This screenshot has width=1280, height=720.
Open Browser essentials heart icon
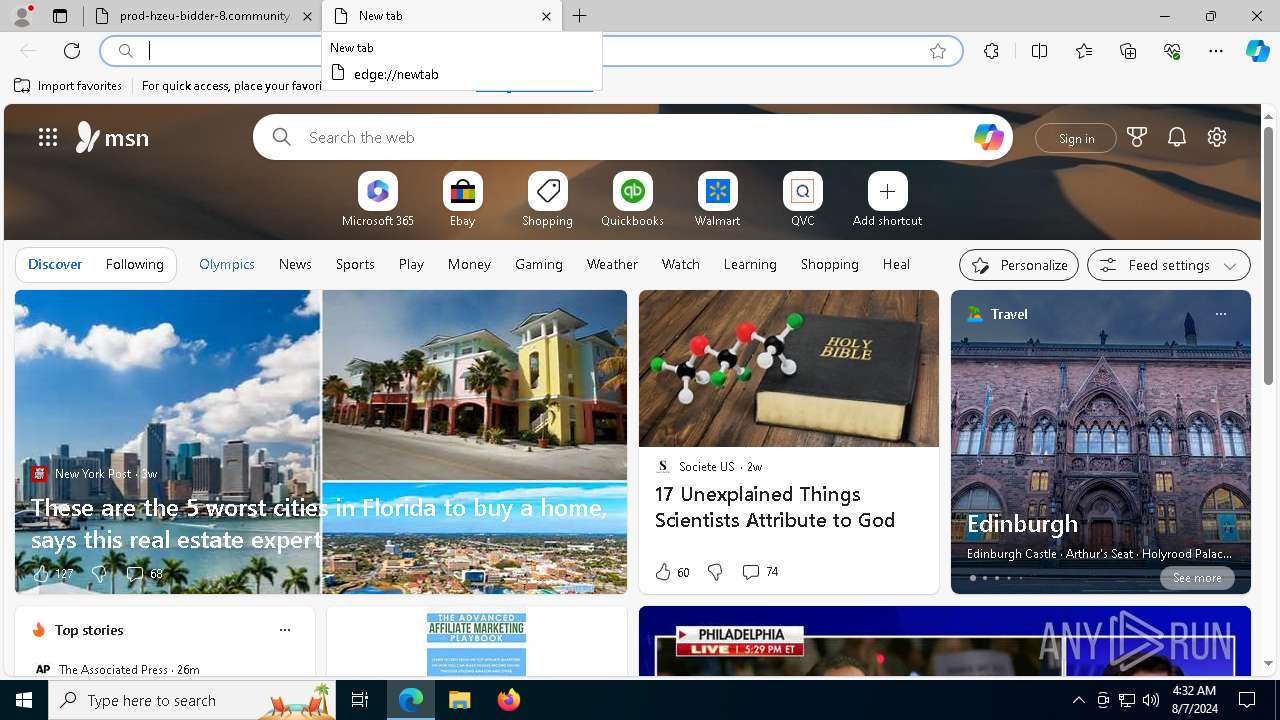tap(1172, 51)
